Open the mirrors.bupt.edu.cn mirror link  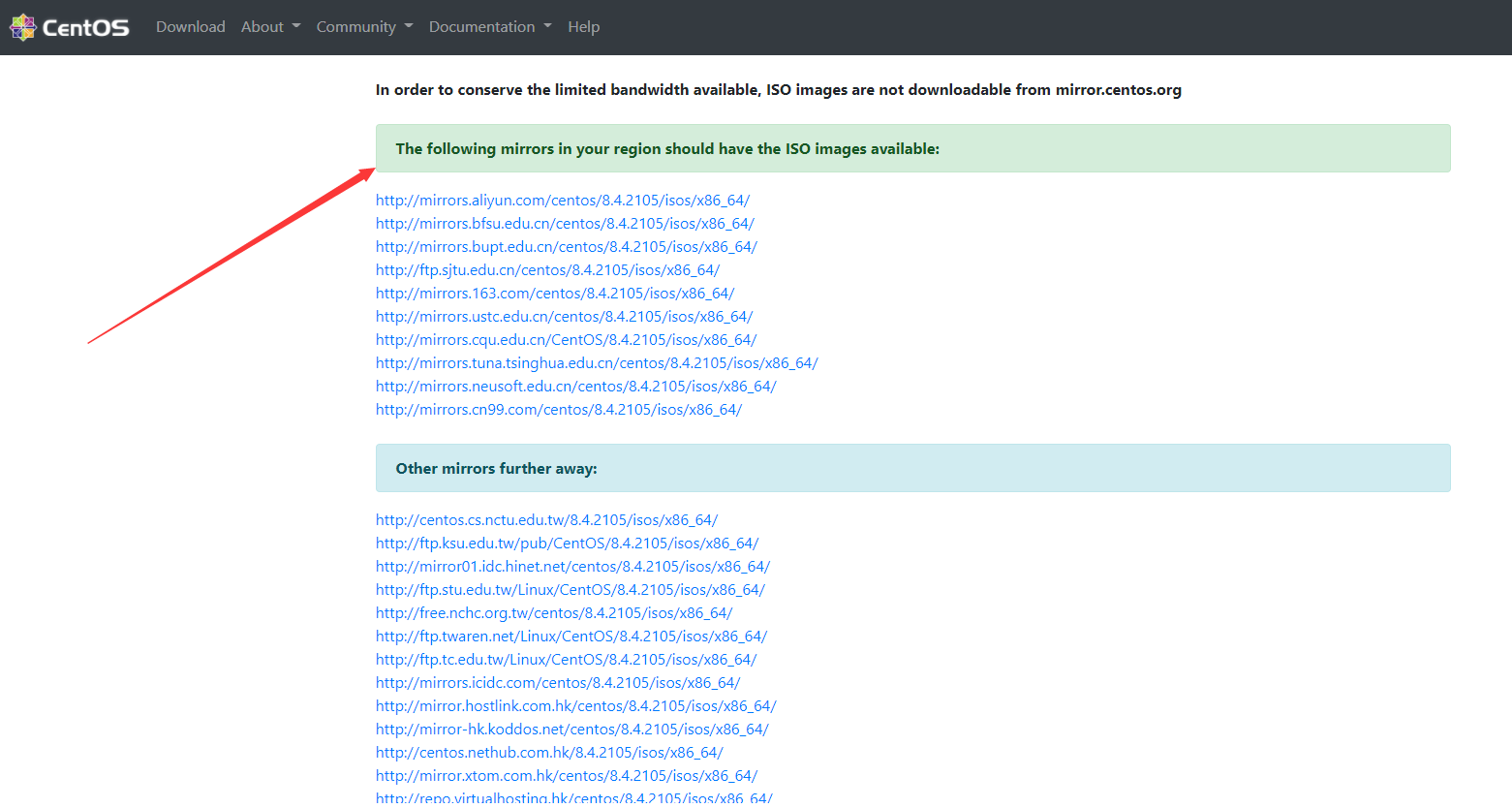click(x=567, y=247)
